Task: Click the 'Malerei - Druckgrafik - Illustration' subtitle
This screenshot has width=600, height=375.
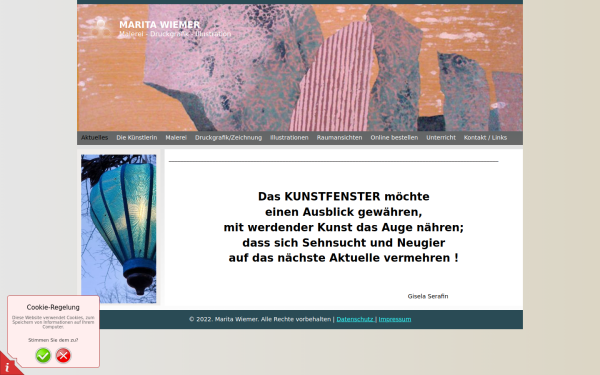Action: click(175, 34)
